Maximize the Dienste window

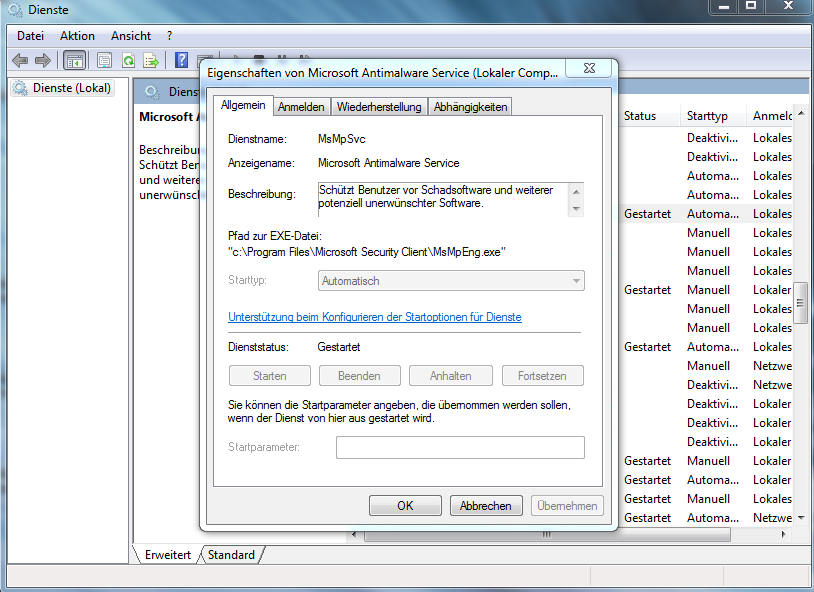(751, 6)
